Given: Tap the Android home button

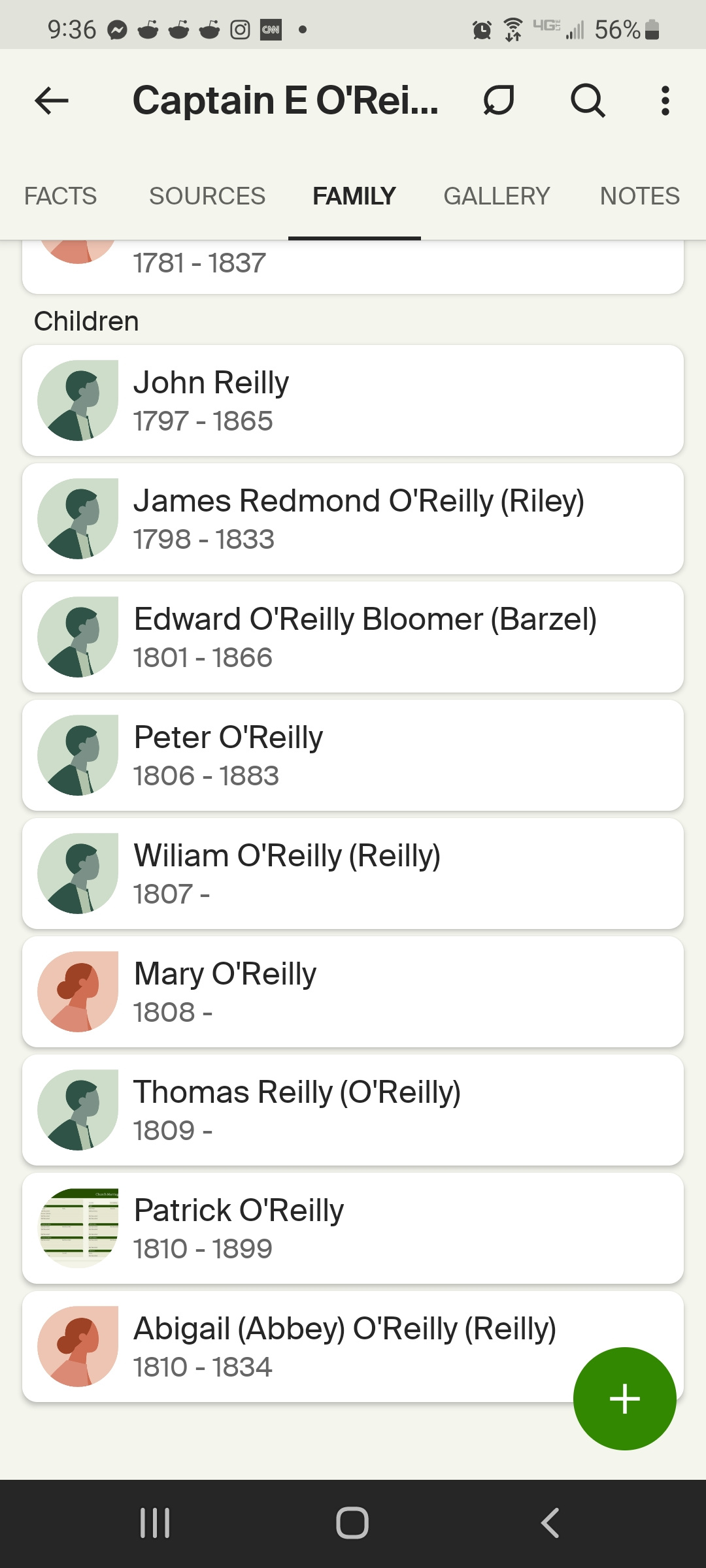Looking at the screenshot, I should pos(352,1523).
